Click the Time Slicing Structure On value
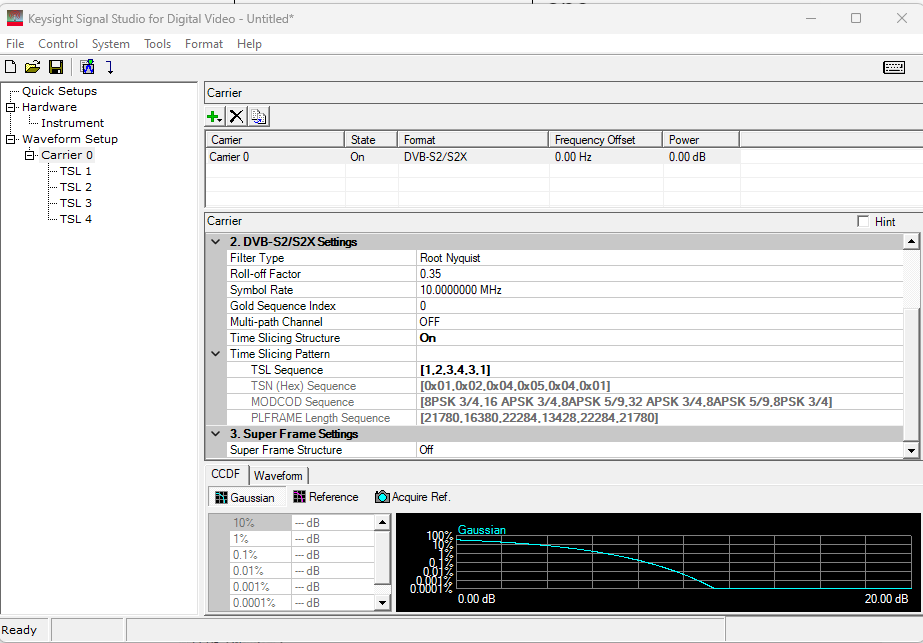 pos(659,338)
